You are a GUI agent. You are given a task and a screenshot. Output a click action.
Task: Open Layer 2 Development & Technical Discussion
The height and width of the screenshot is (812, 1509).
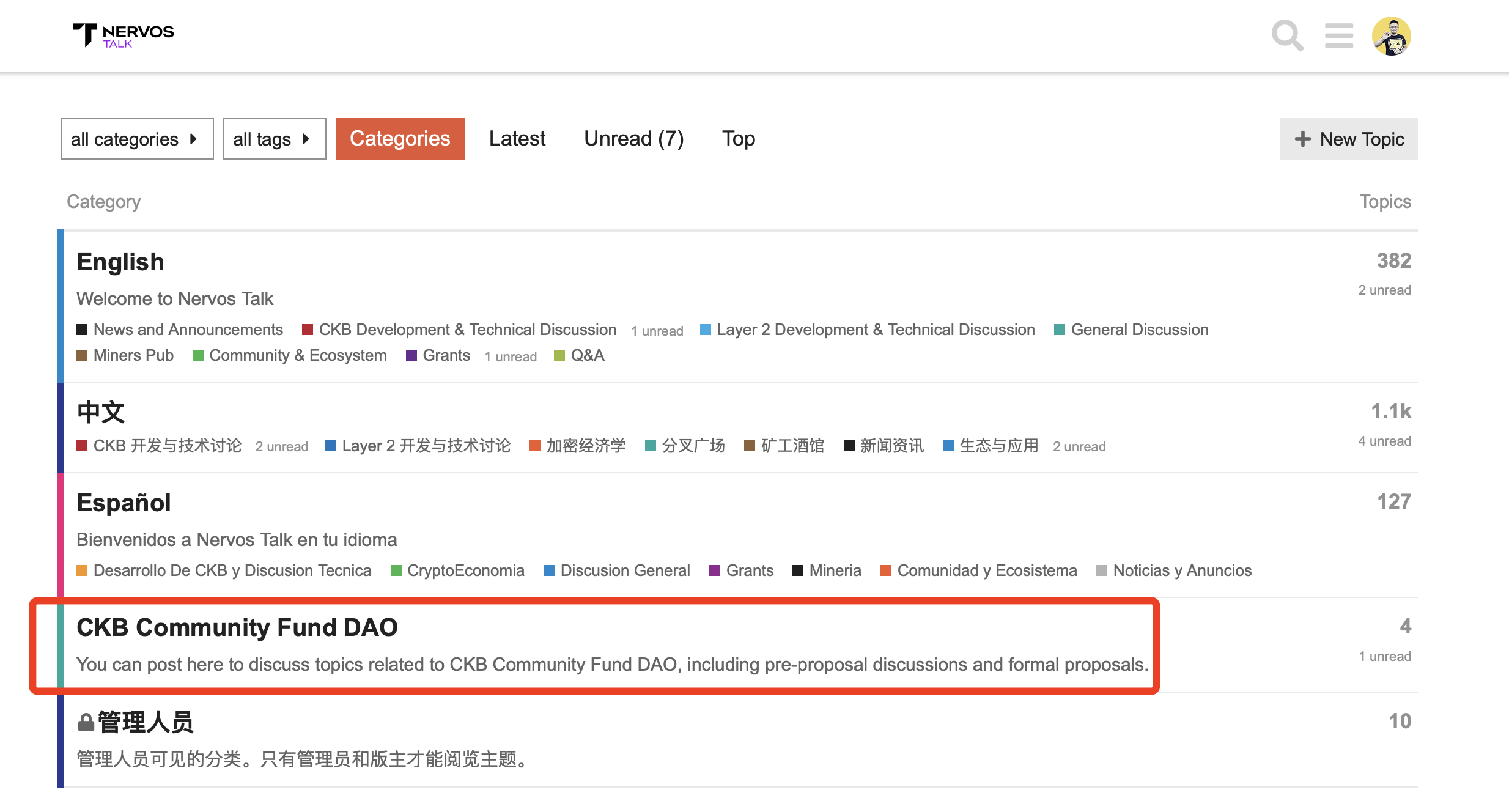(875, 330)
